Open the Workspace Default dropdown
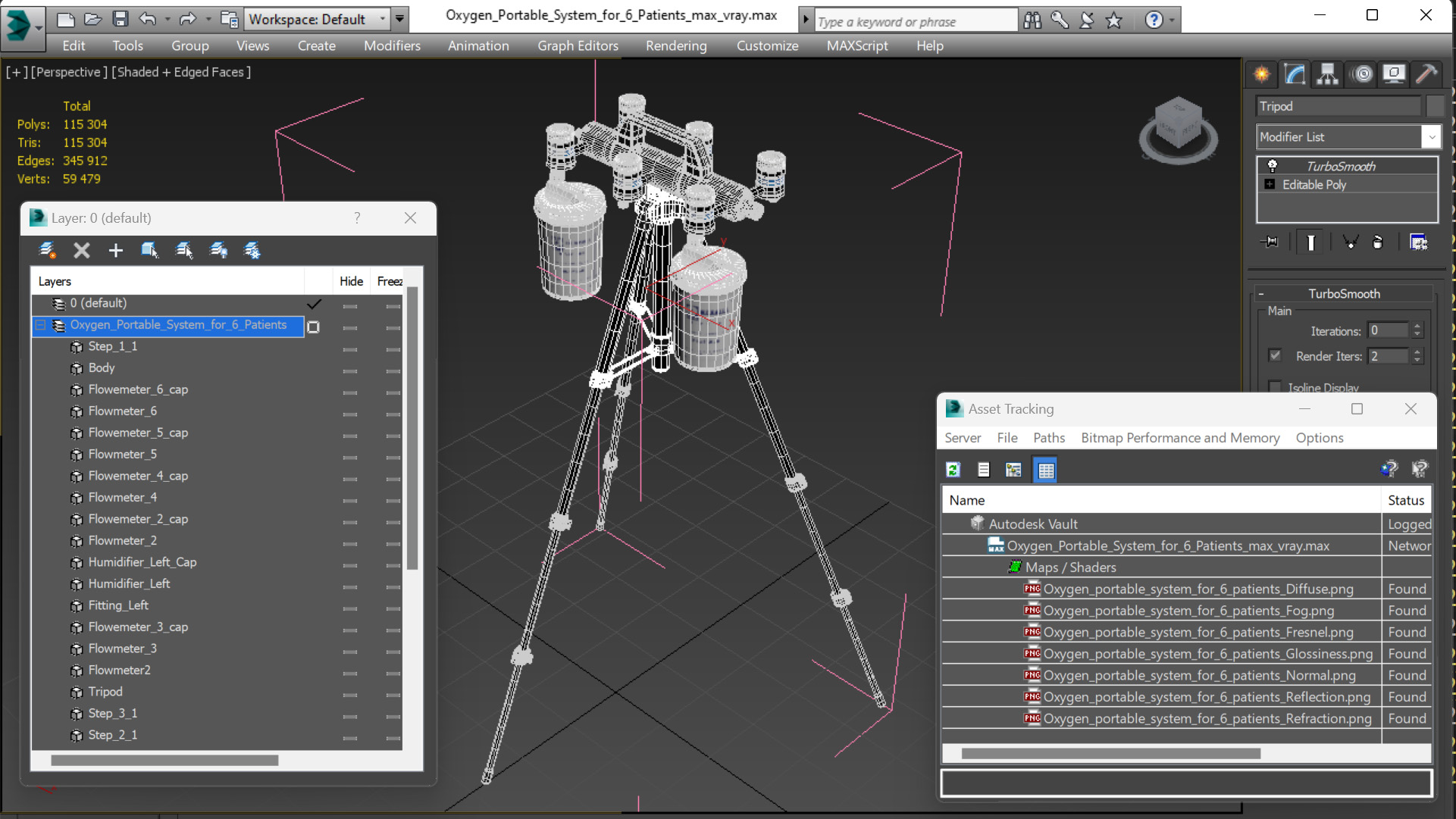This screenshot has width=1456, height=819. pos(382,19)
